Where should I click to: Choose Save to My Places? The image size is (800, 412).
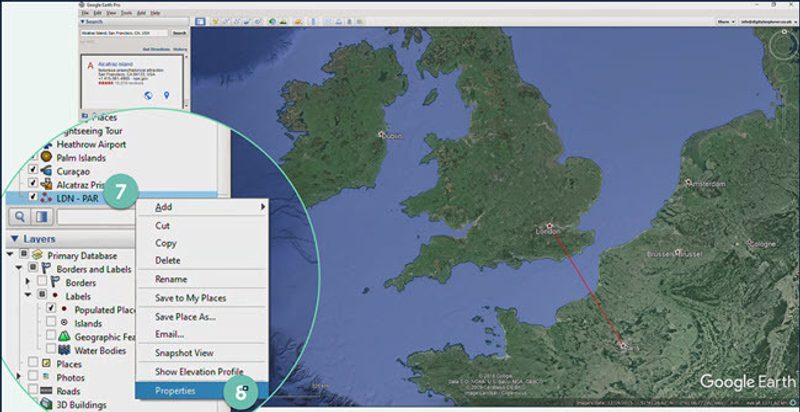pyautogui.click(x=190, y=298)
